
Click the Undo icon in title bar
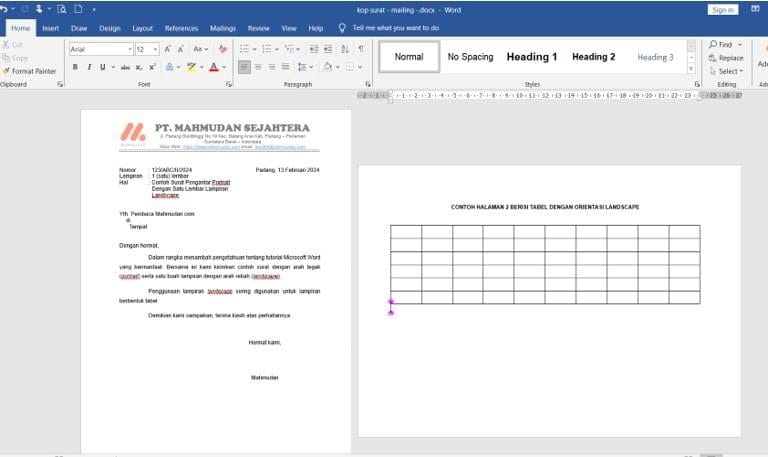click(x=5, y=9)
